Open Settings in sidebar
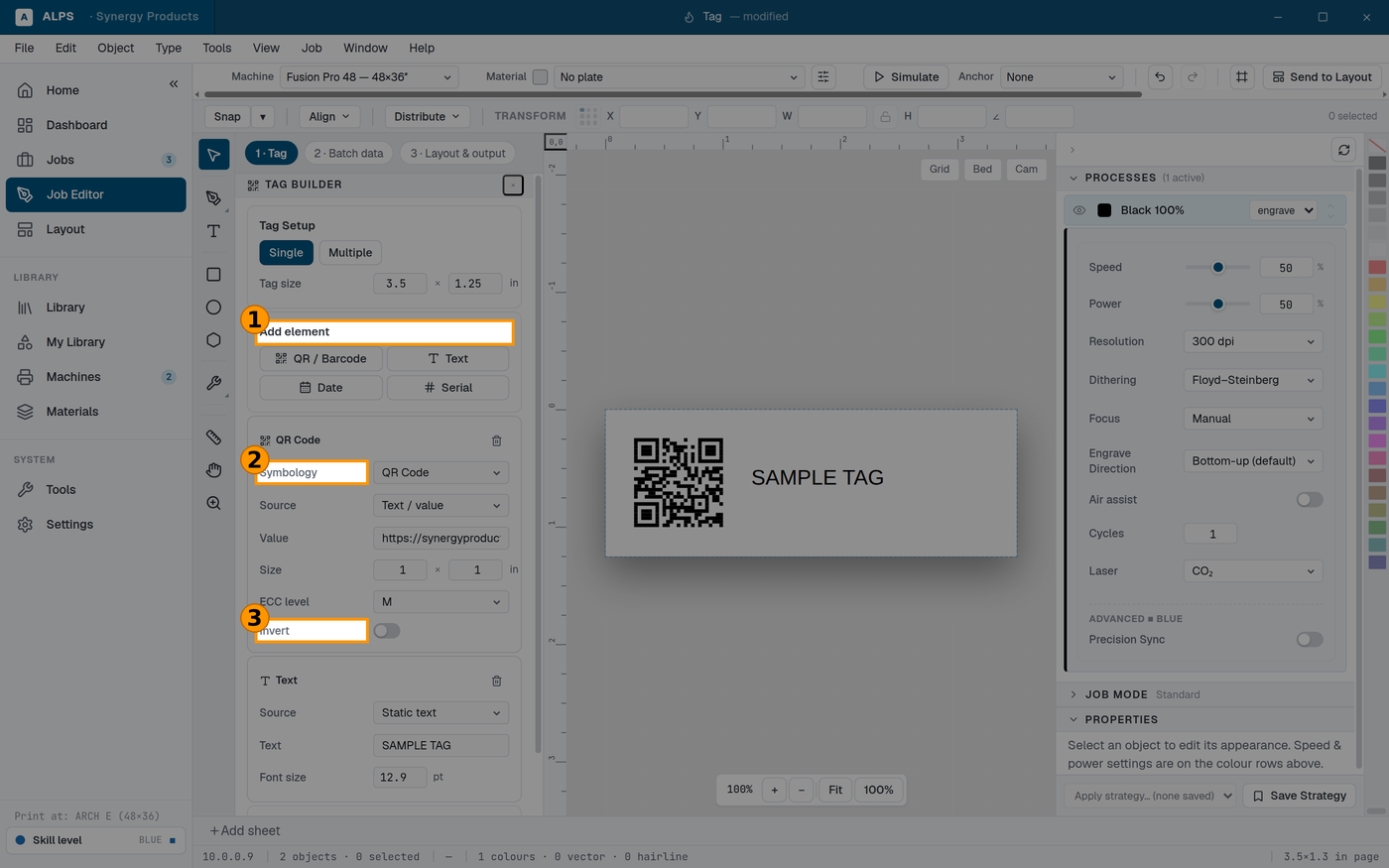This screenshot has height=868, width=1389. (x=96, y=525)
